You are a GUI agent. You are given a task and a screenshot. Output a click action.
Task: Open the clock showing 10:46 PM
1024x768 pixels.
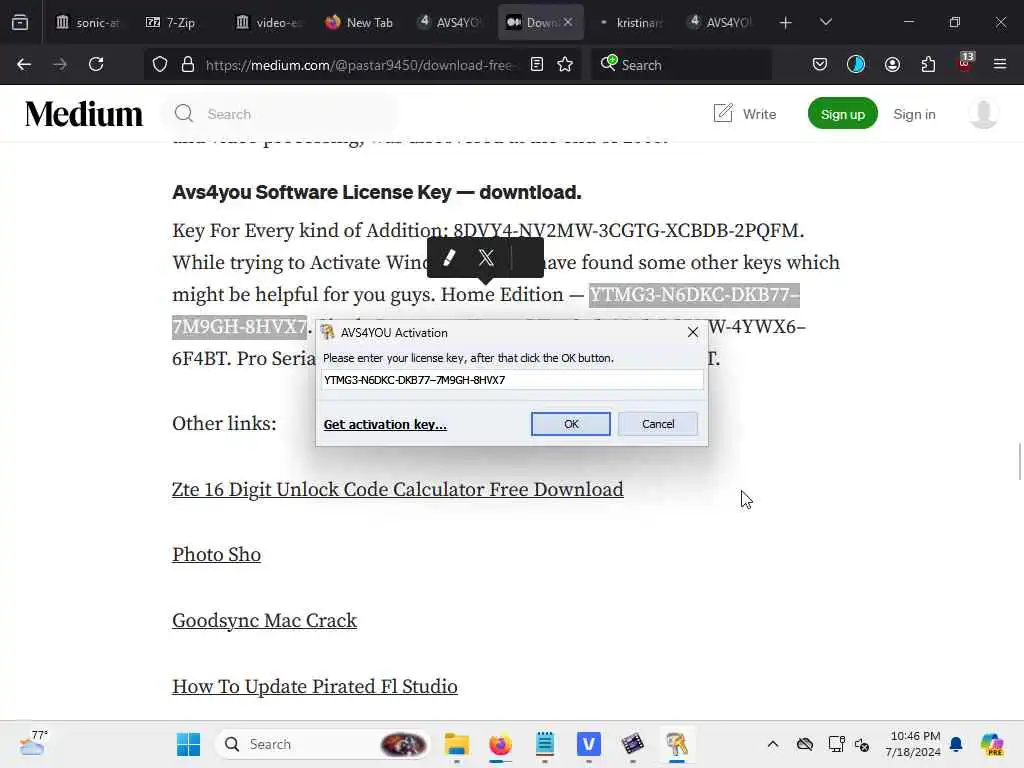coord(913,744)
